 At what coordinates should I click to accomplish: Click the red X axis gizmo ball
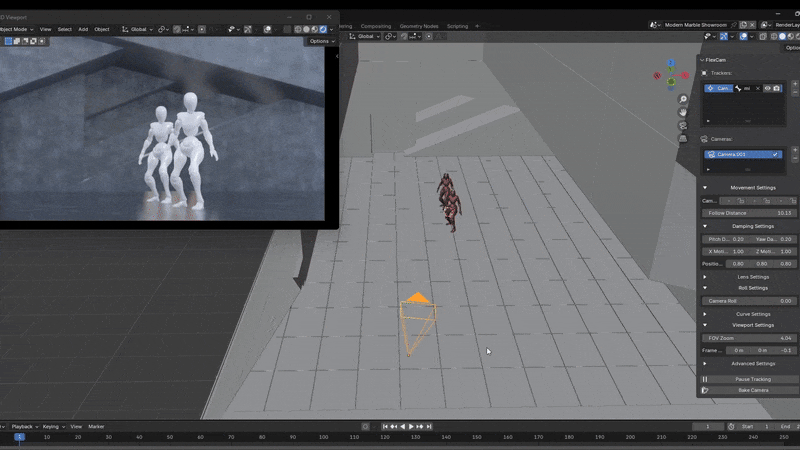[x=685, y=76]
